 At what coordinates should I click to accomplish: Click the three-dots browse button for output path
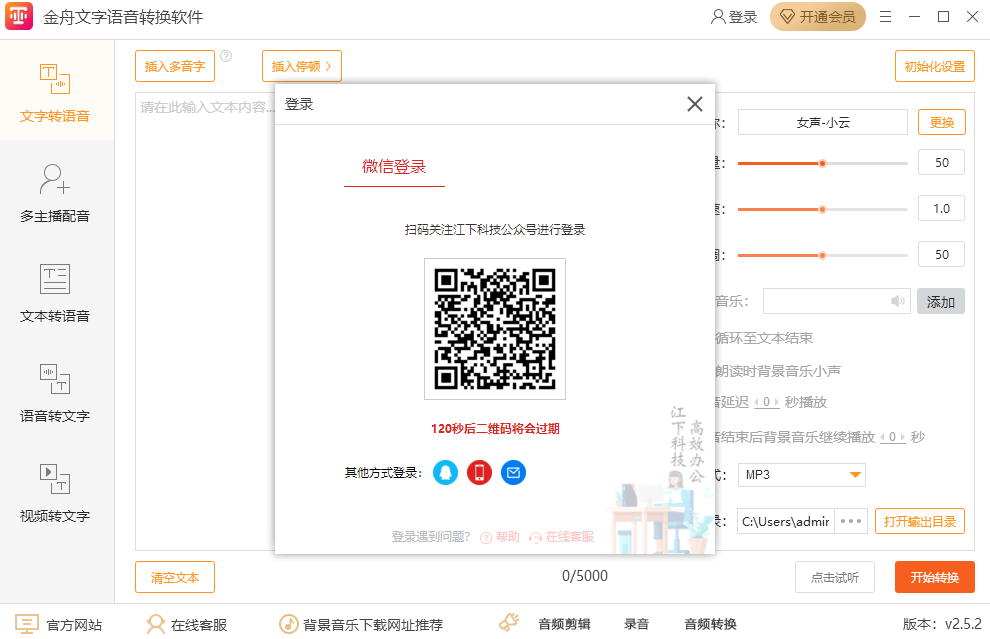coord(851,522)
